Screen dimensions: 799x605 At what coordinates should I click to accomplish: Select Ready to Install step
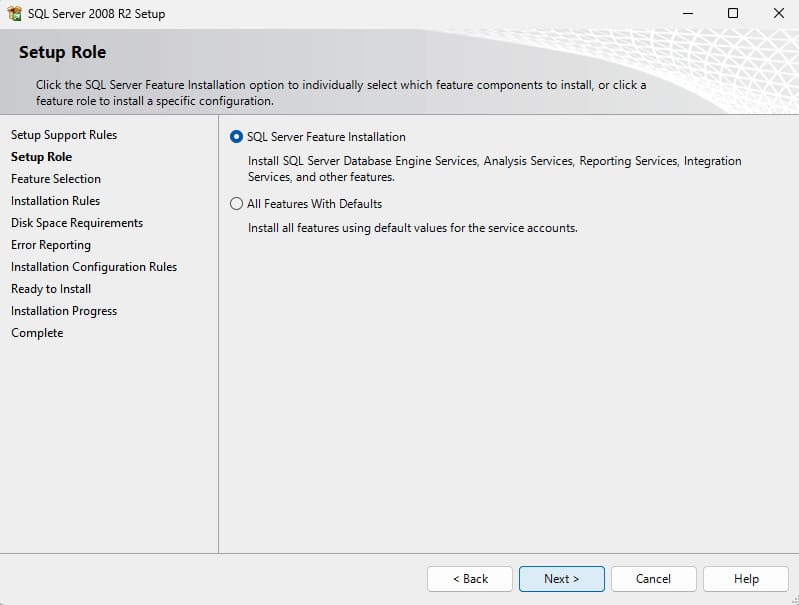coord(50,288)
